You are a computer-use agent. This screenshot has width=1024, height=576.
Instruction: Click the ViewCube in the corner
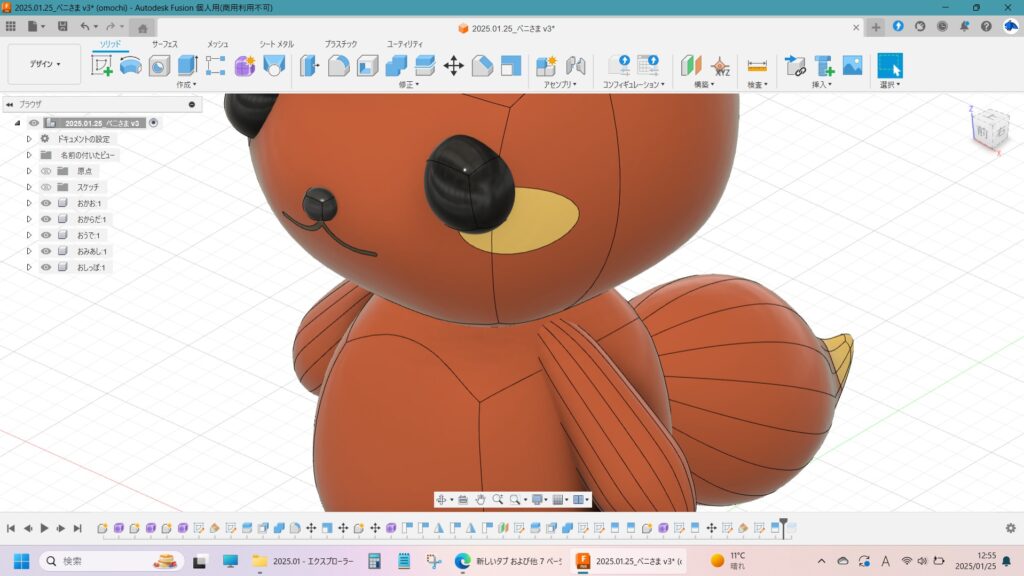coord(984,129)
